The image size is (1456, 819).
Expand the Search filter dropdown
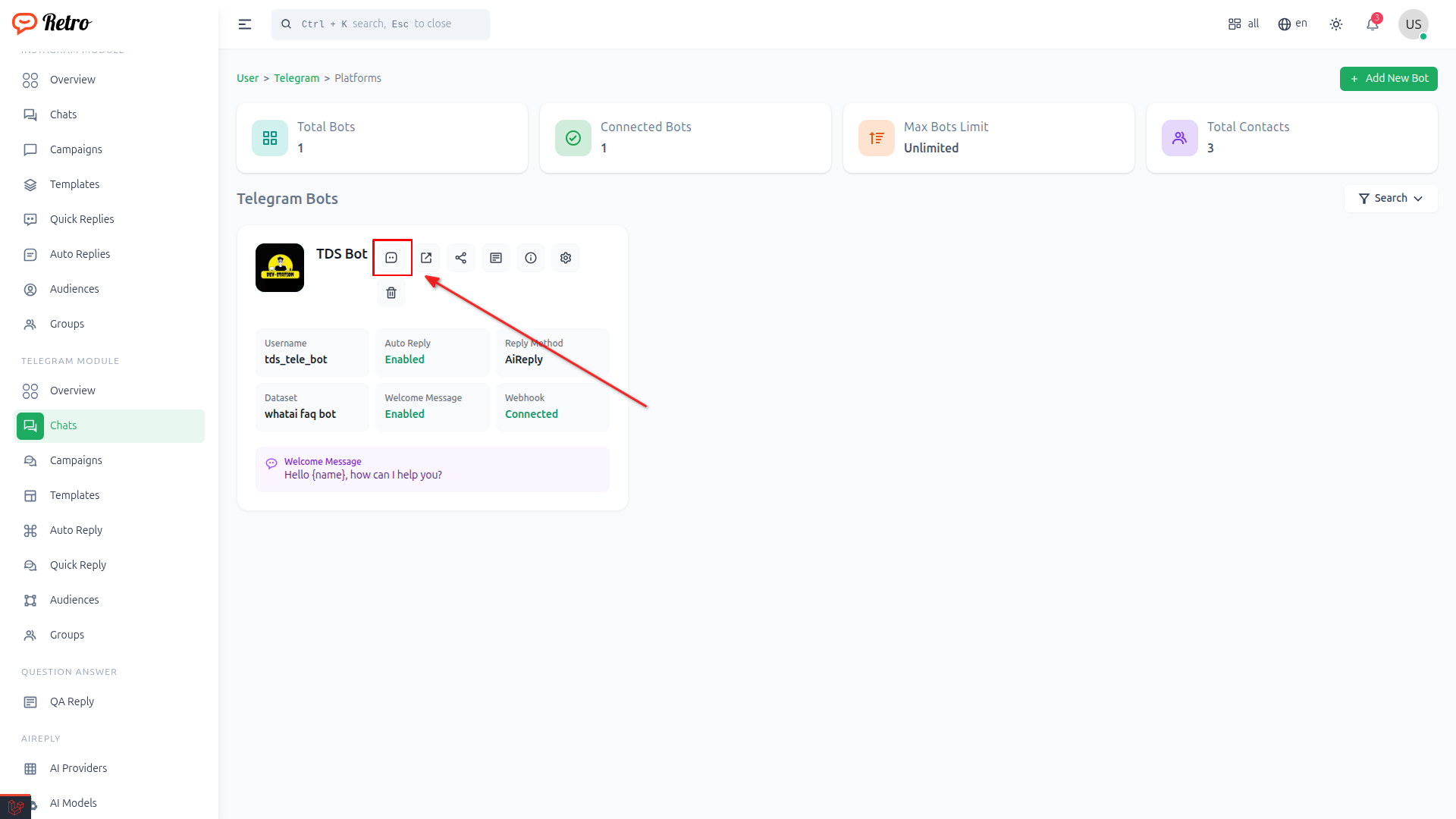pyautogui.click(x=1391, y=198)
